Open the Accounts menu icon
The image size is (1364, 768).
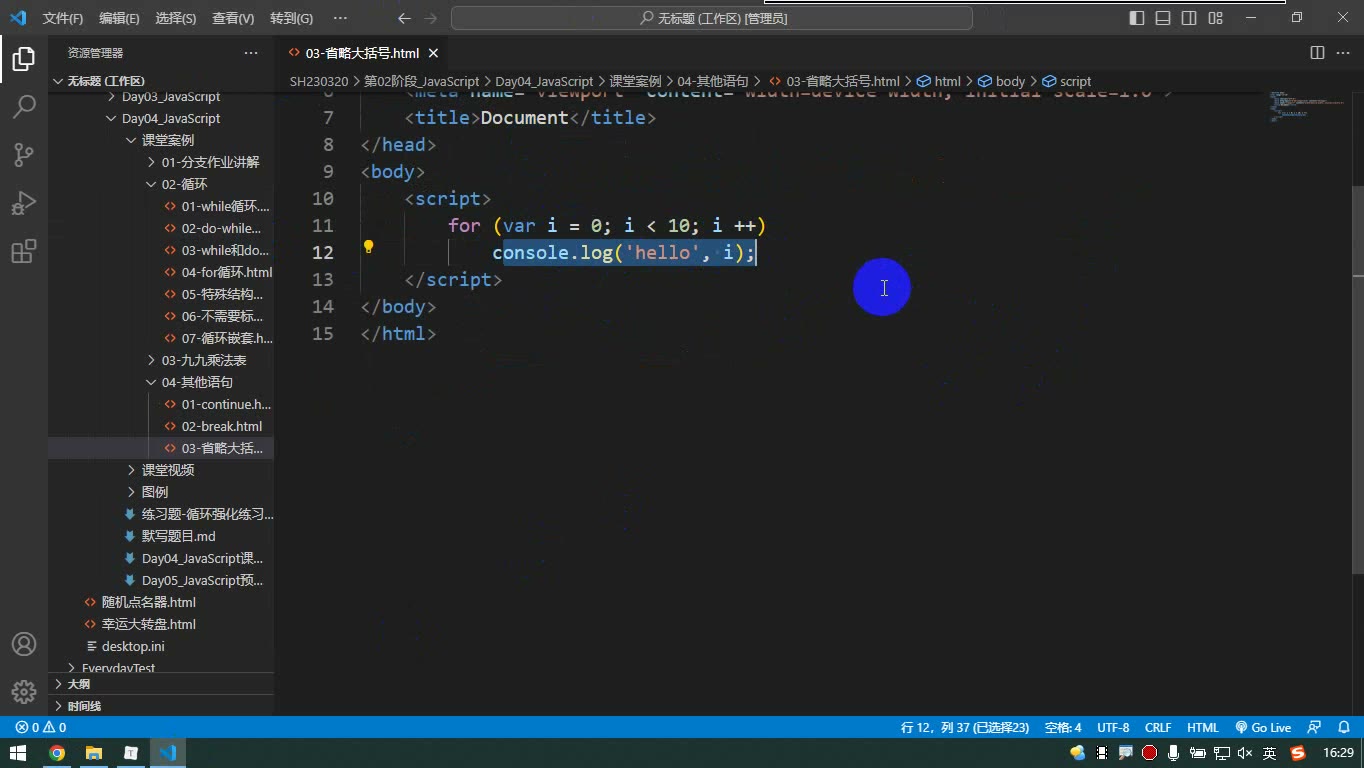[24, 644]
